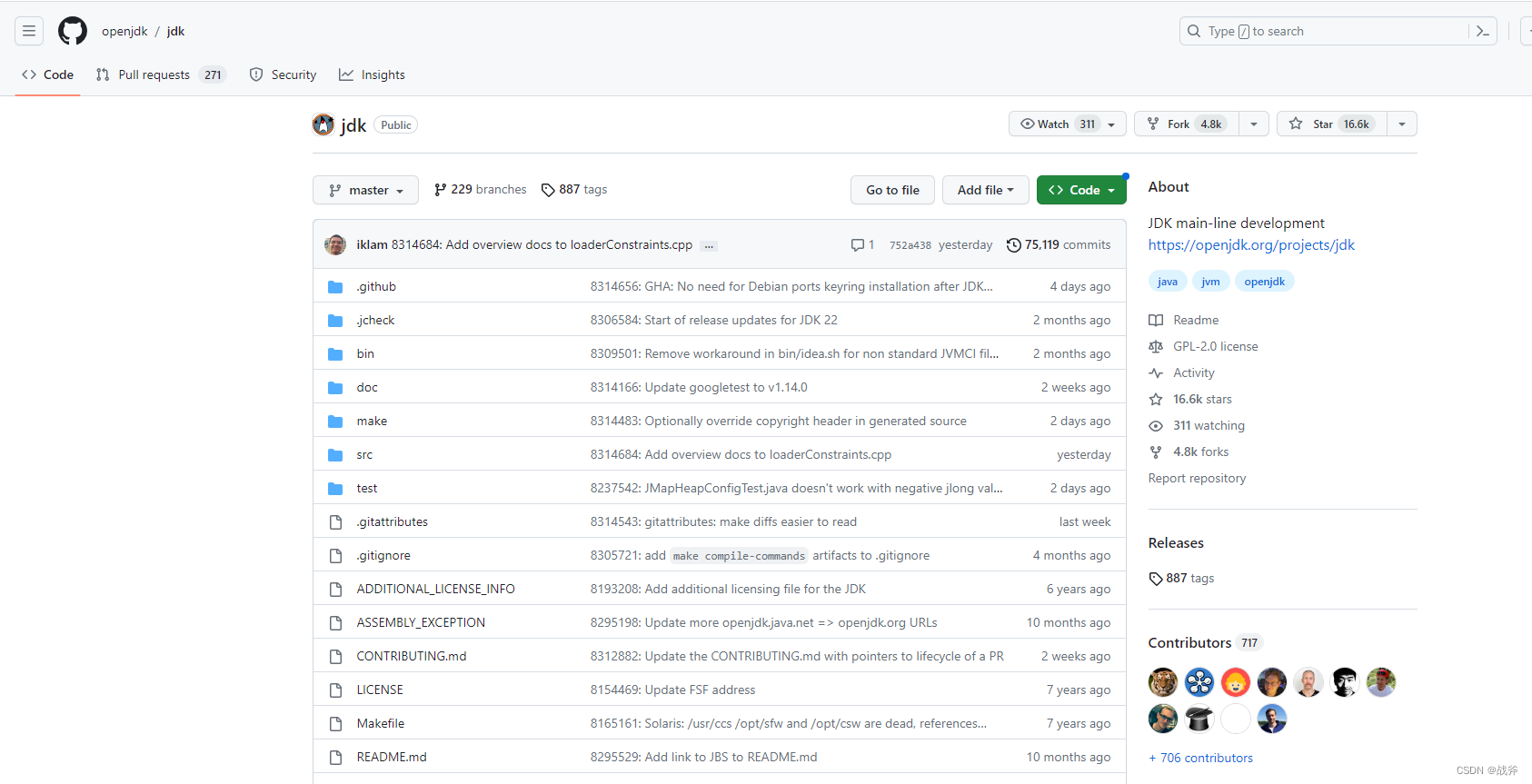Open the Star lists dropdown arrow
1532x784 pixels.
click(1402, 124)
